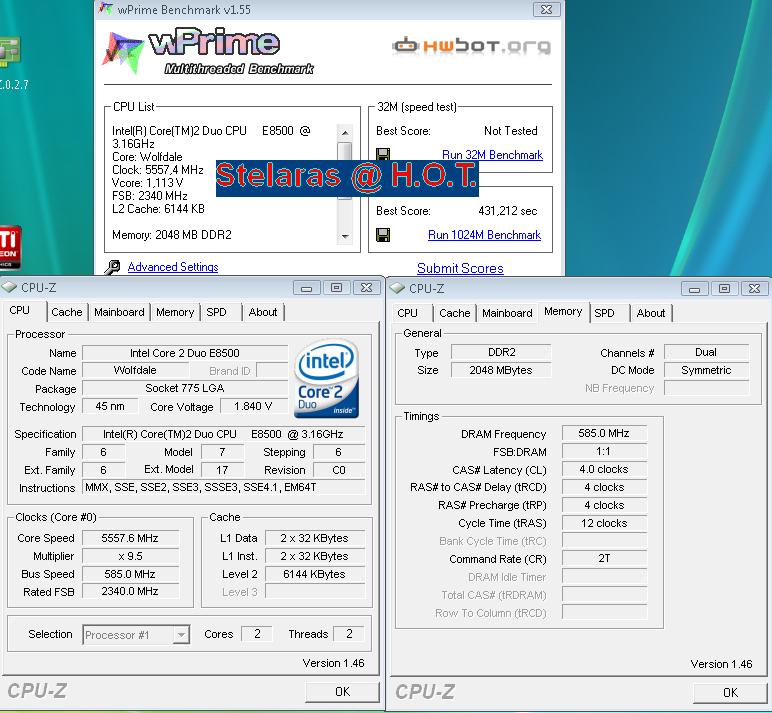
Task: Click the CPU list scroll down arrow
Action: (345, 236)
